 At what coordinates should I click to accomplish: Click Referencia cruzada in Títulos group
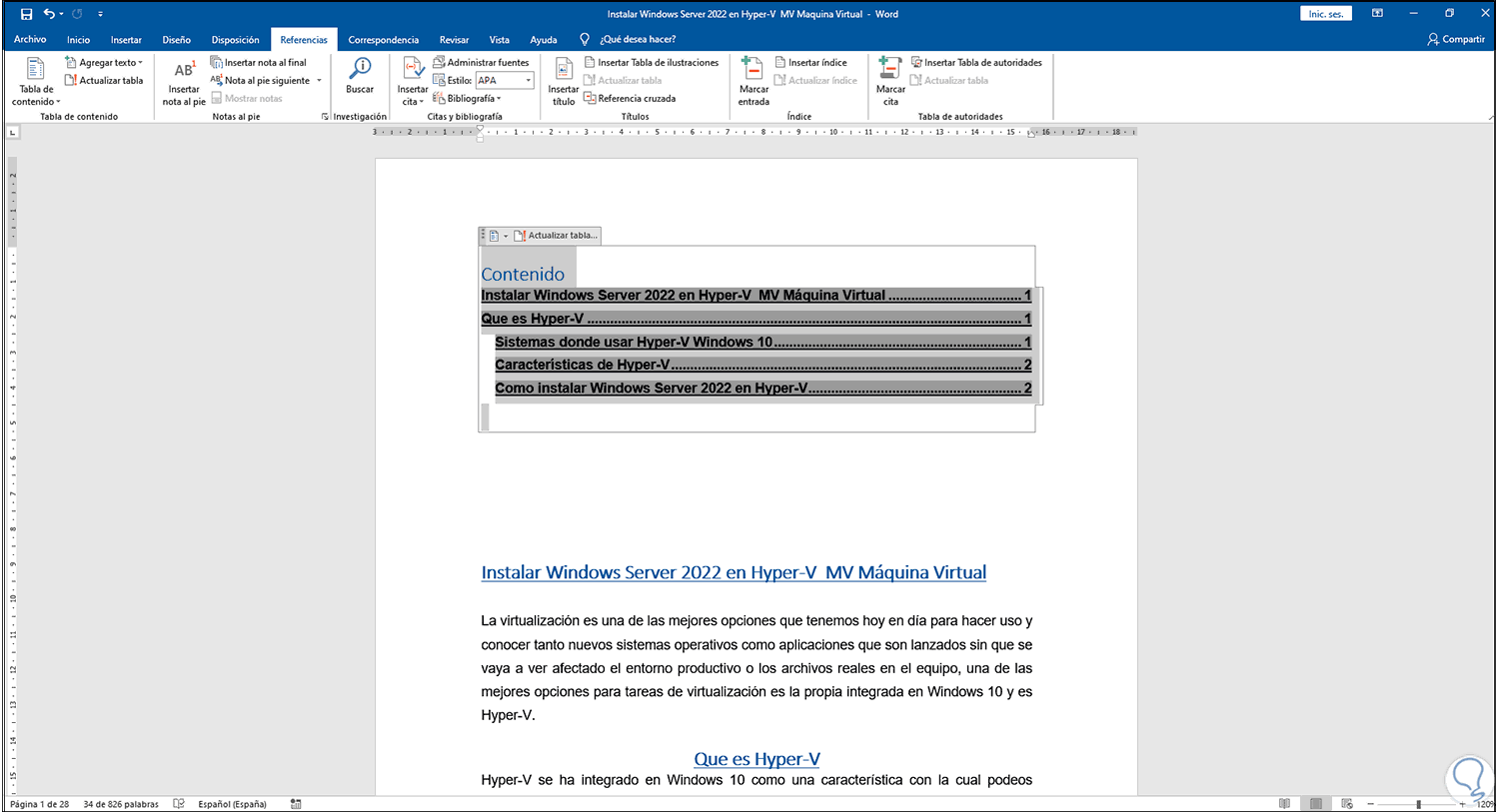[x=636, y=98]
